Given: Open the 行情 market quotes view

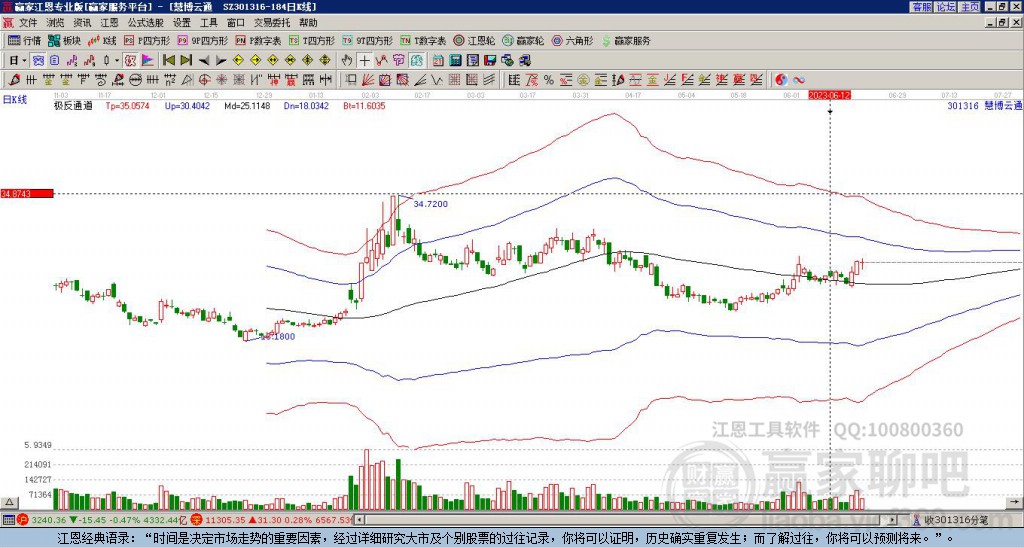Looking at the screenshot, I should [24, 40].
